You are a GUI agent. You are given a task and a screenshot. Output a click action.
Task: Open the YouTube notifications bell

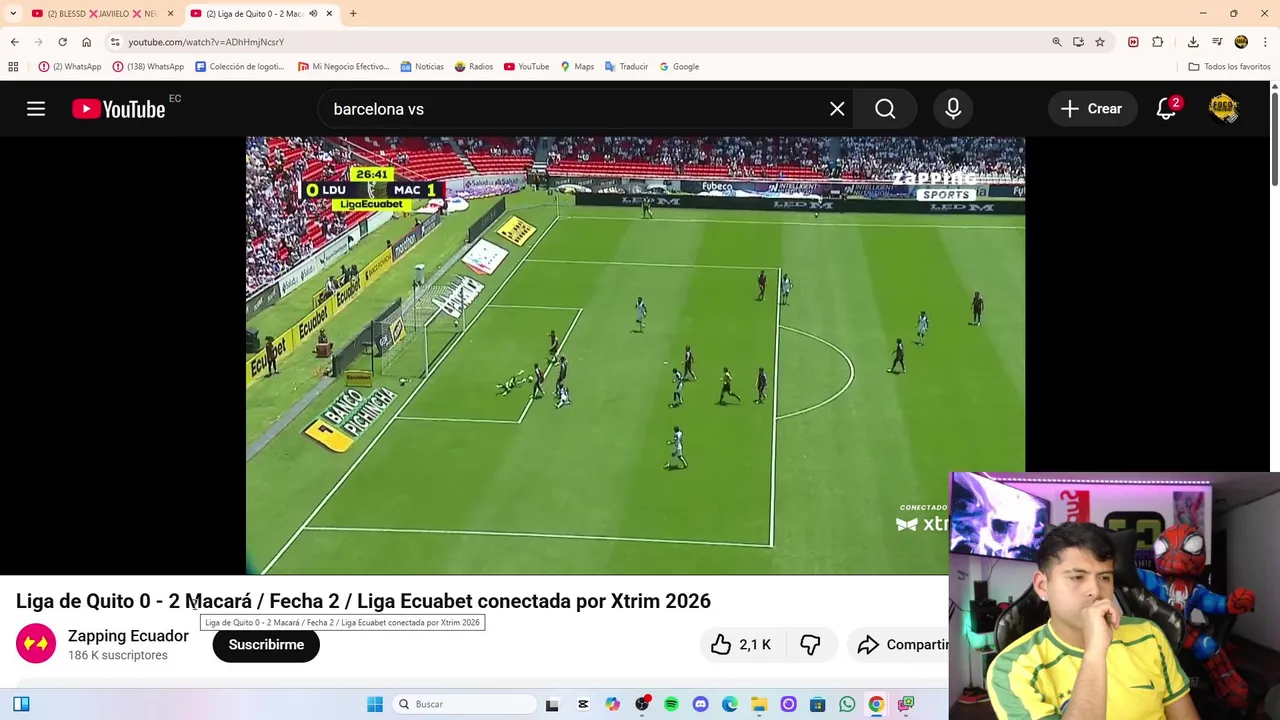[x=1166, y=109]
